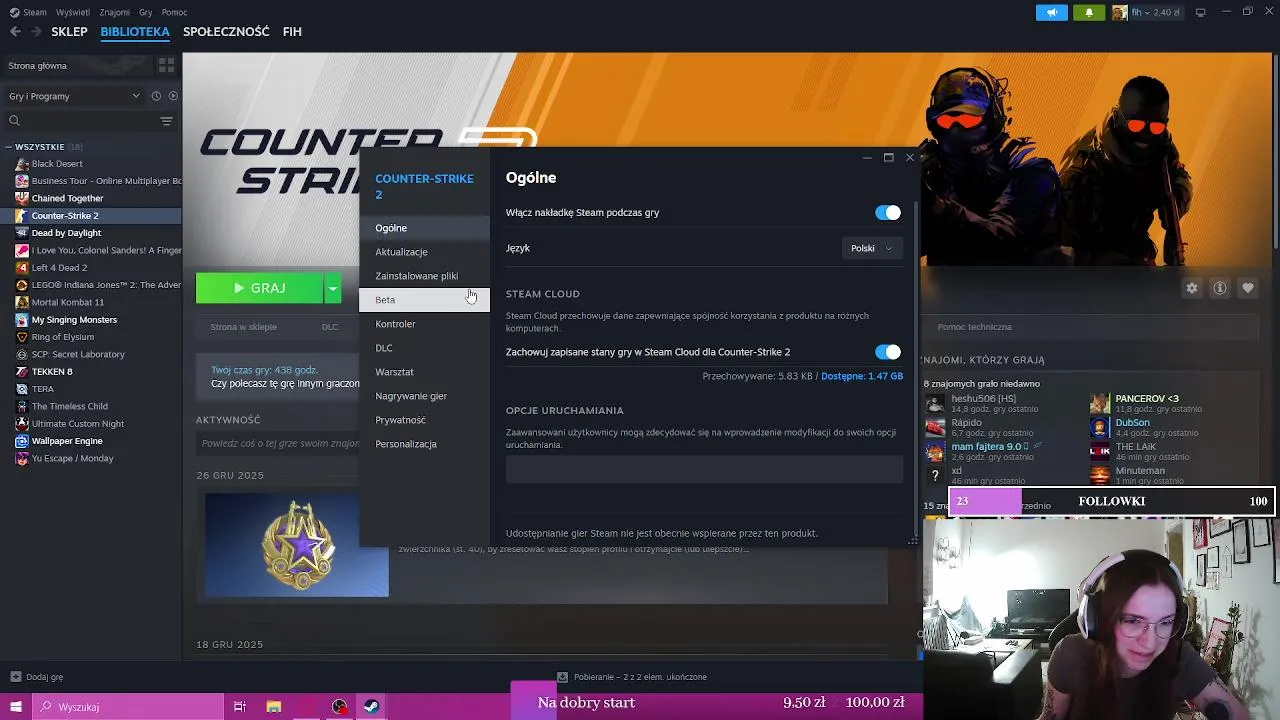Toggle Steam overlay during game switch
Image resolution: width=1280 pixels, height=720 pixels.
pyautogui.click(x=888, y=213)
